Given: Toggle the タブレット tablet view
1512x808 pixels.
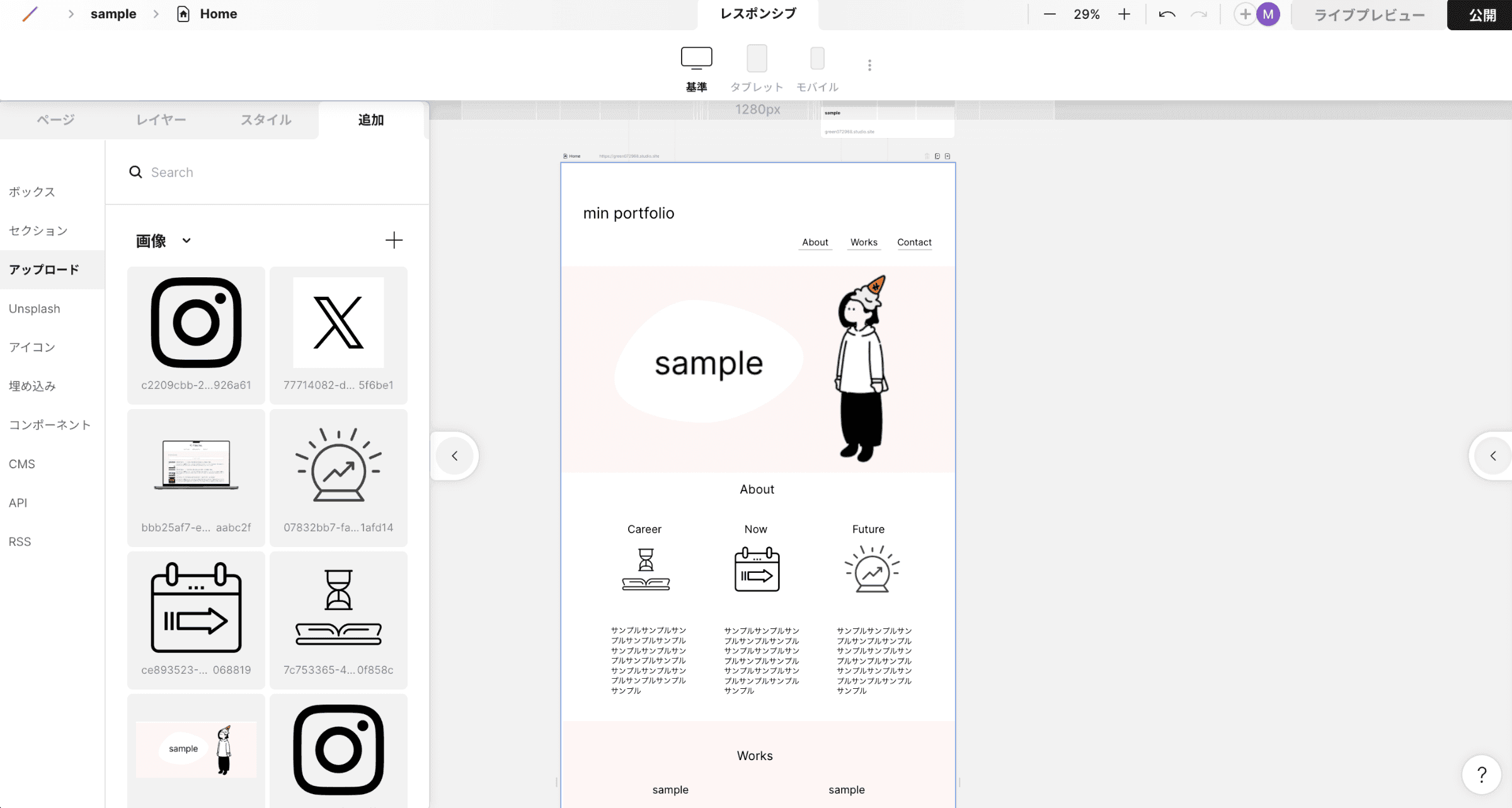Looking at the screenshot, I should (756, 59).
